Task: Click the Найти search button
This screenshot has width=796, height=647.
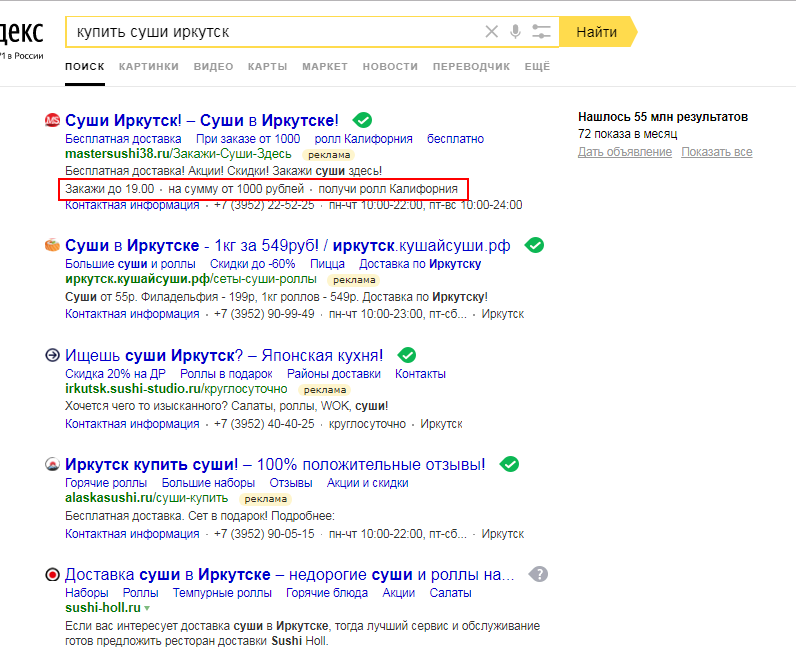Action: (598, 31)
